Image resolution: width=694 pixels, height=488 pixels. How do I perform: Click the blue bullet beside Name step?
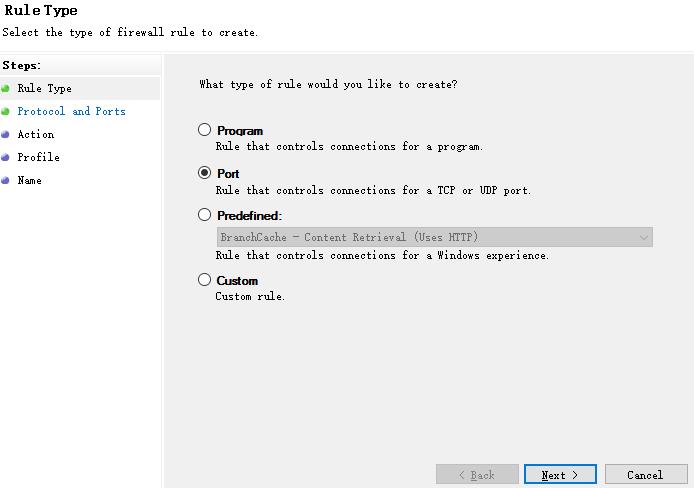(6, 180)
